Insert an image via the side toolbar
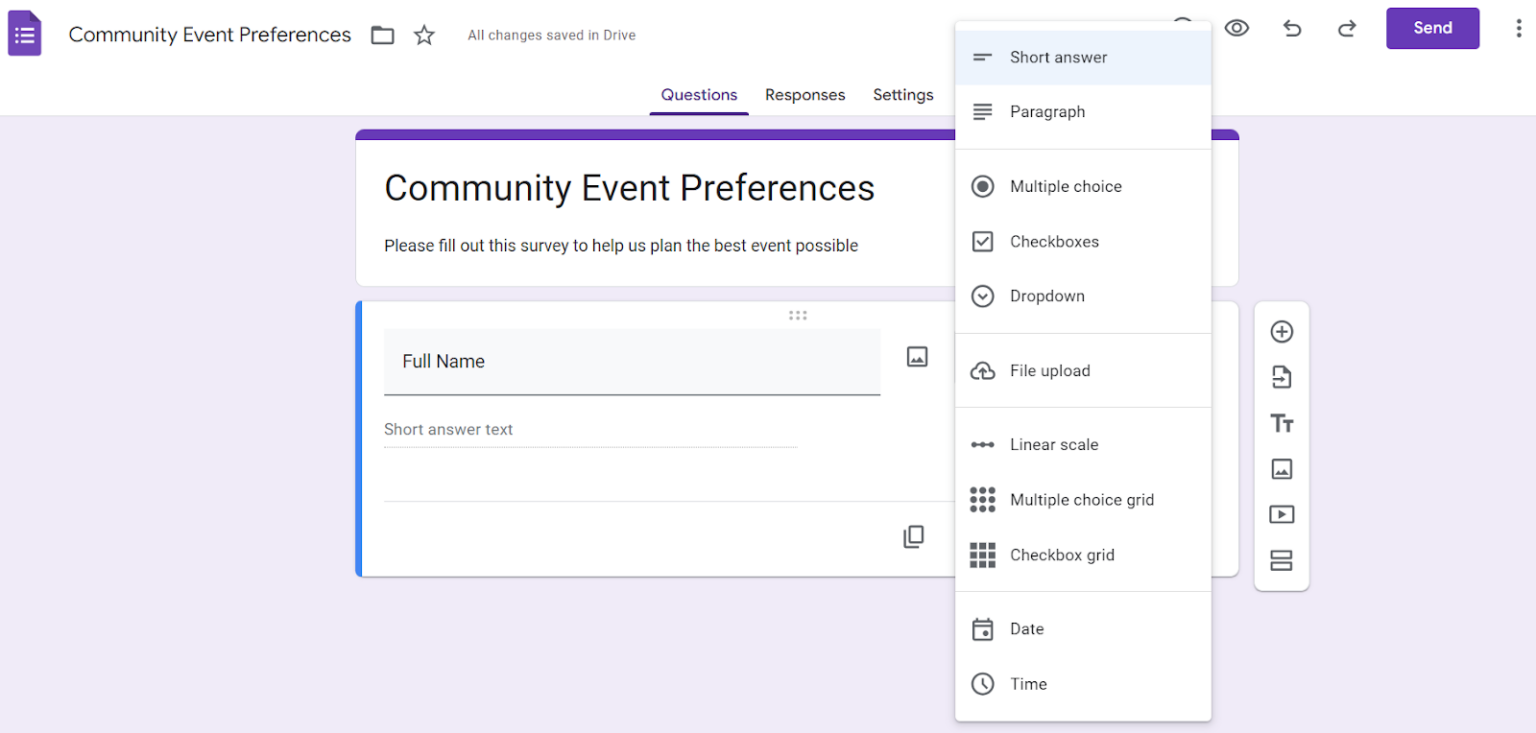Viewport: 1536px width, 733px height. [x=1281, y=469]
